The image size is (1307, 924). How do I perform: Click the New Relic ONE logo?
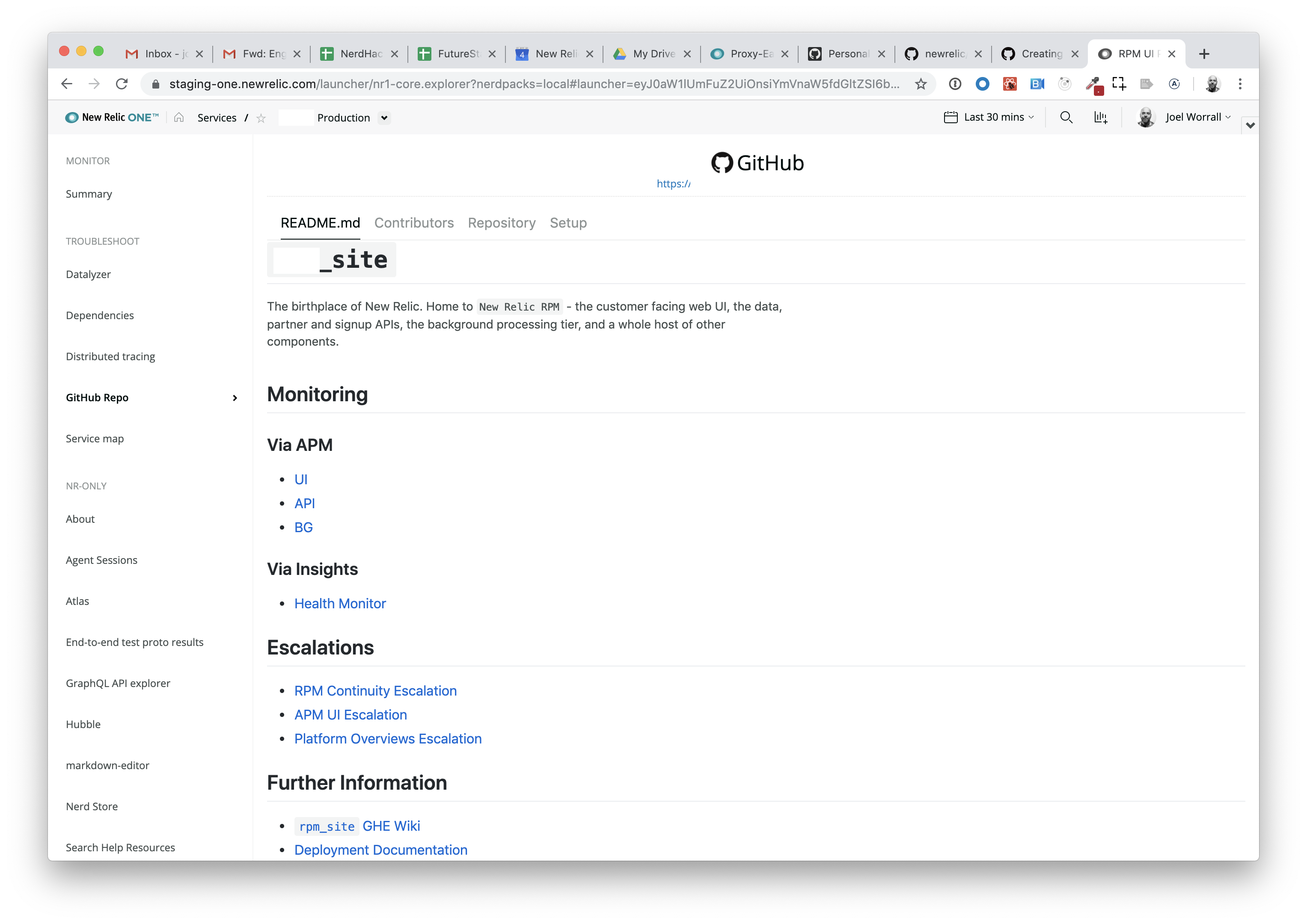coord(112,117)
